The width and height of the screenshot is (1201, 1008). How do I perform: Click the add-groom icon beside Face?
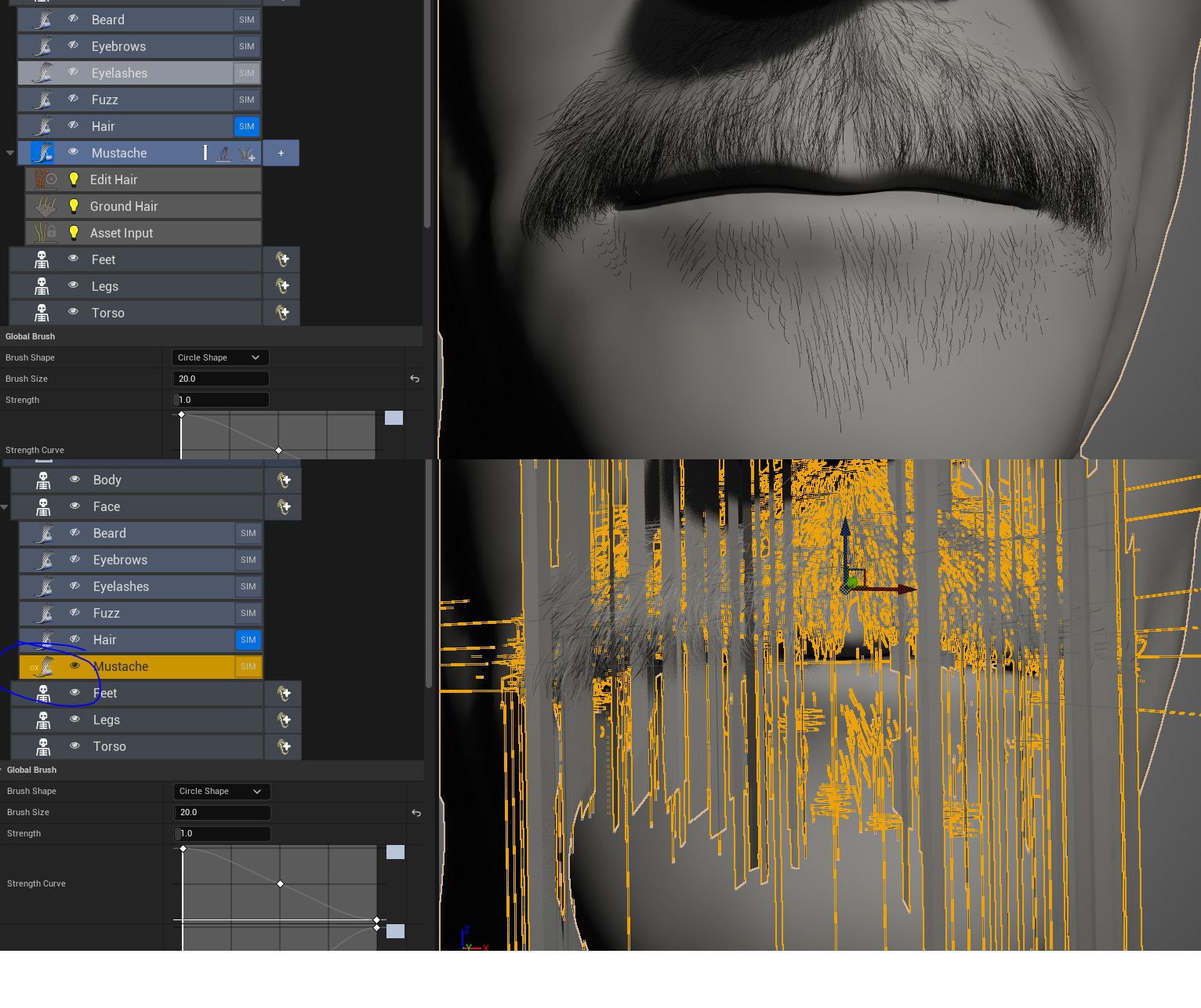pyautogui.click(x=284, y=507)
